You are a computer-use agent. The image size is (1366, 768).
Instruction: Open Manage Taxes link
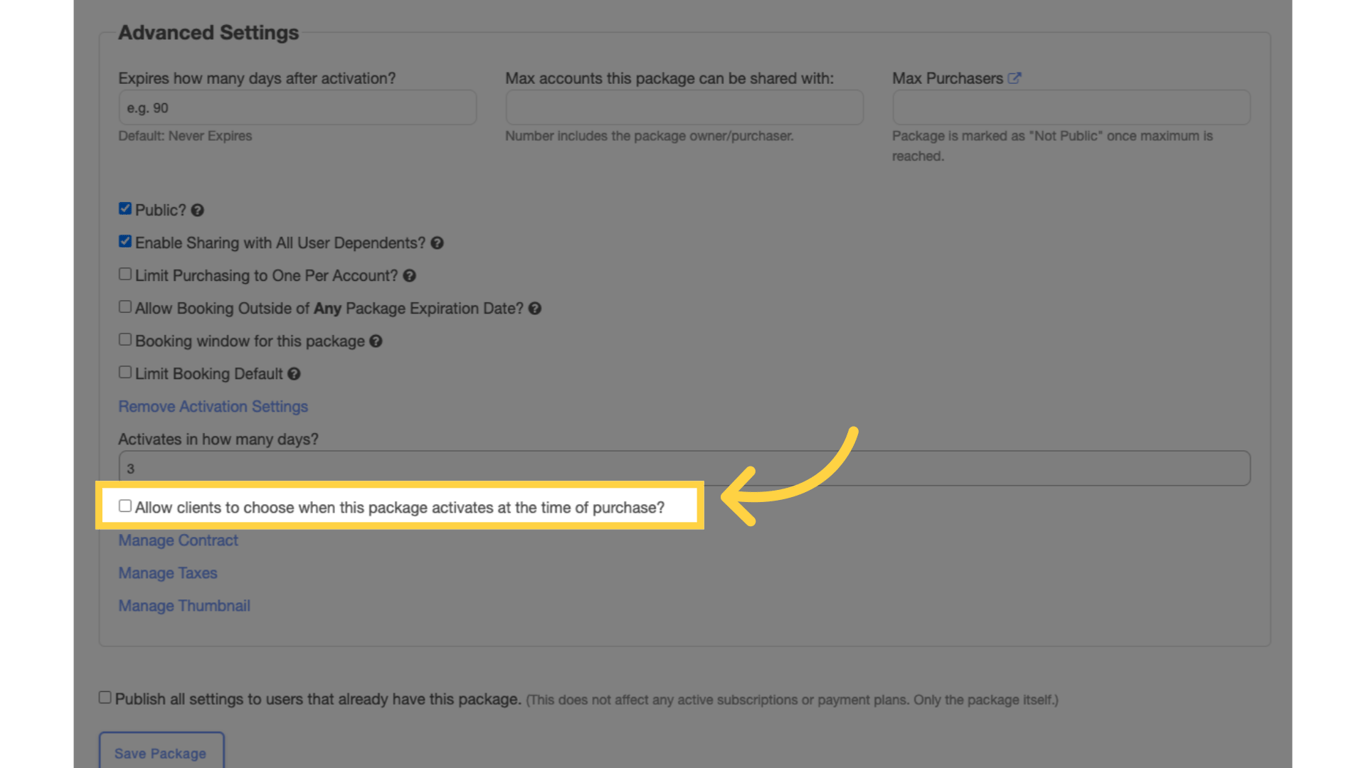pyautogui.click(x=168, y=573)
